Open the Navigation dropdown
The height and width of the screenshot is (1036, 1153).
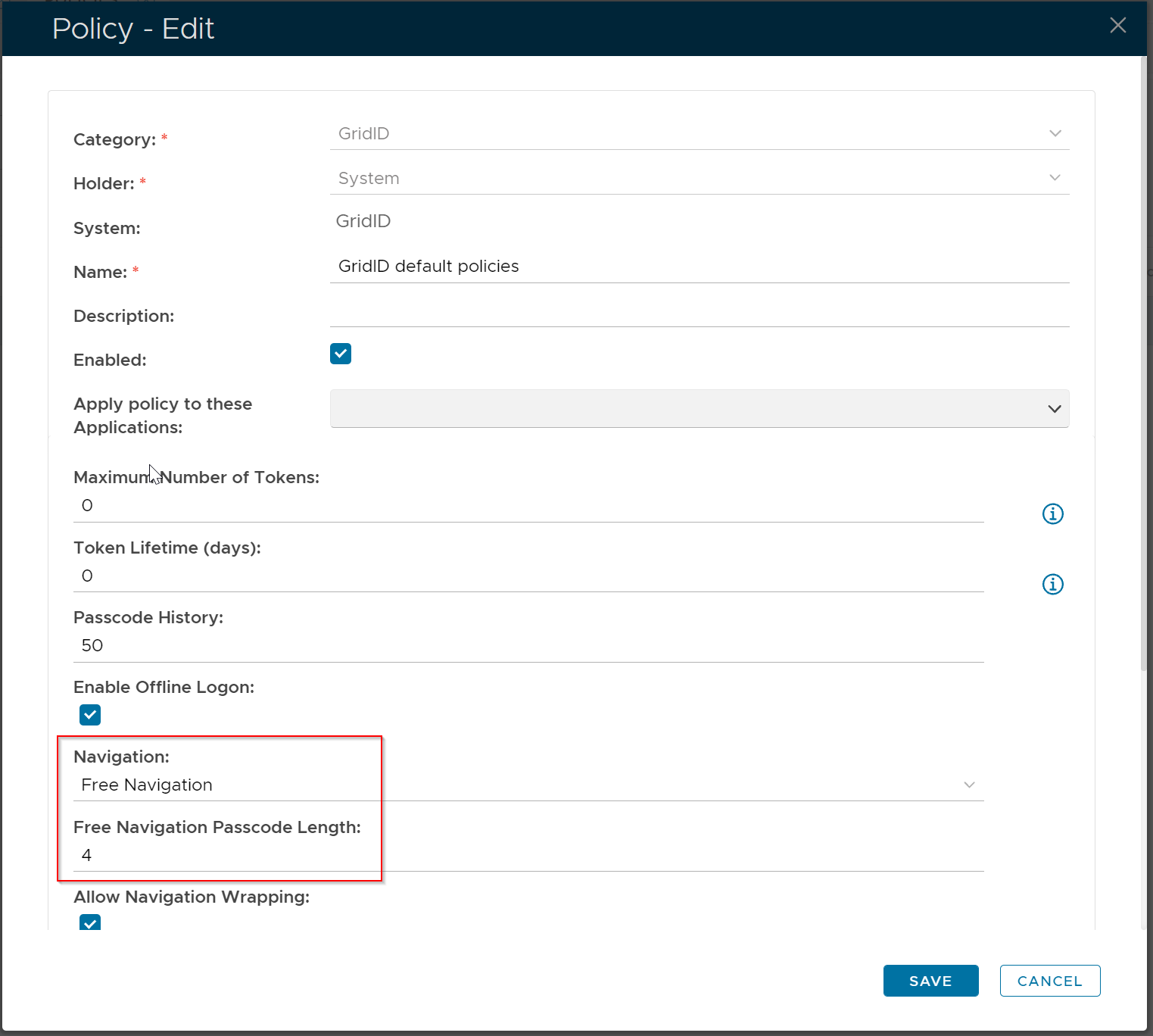(x=528, y=785)
